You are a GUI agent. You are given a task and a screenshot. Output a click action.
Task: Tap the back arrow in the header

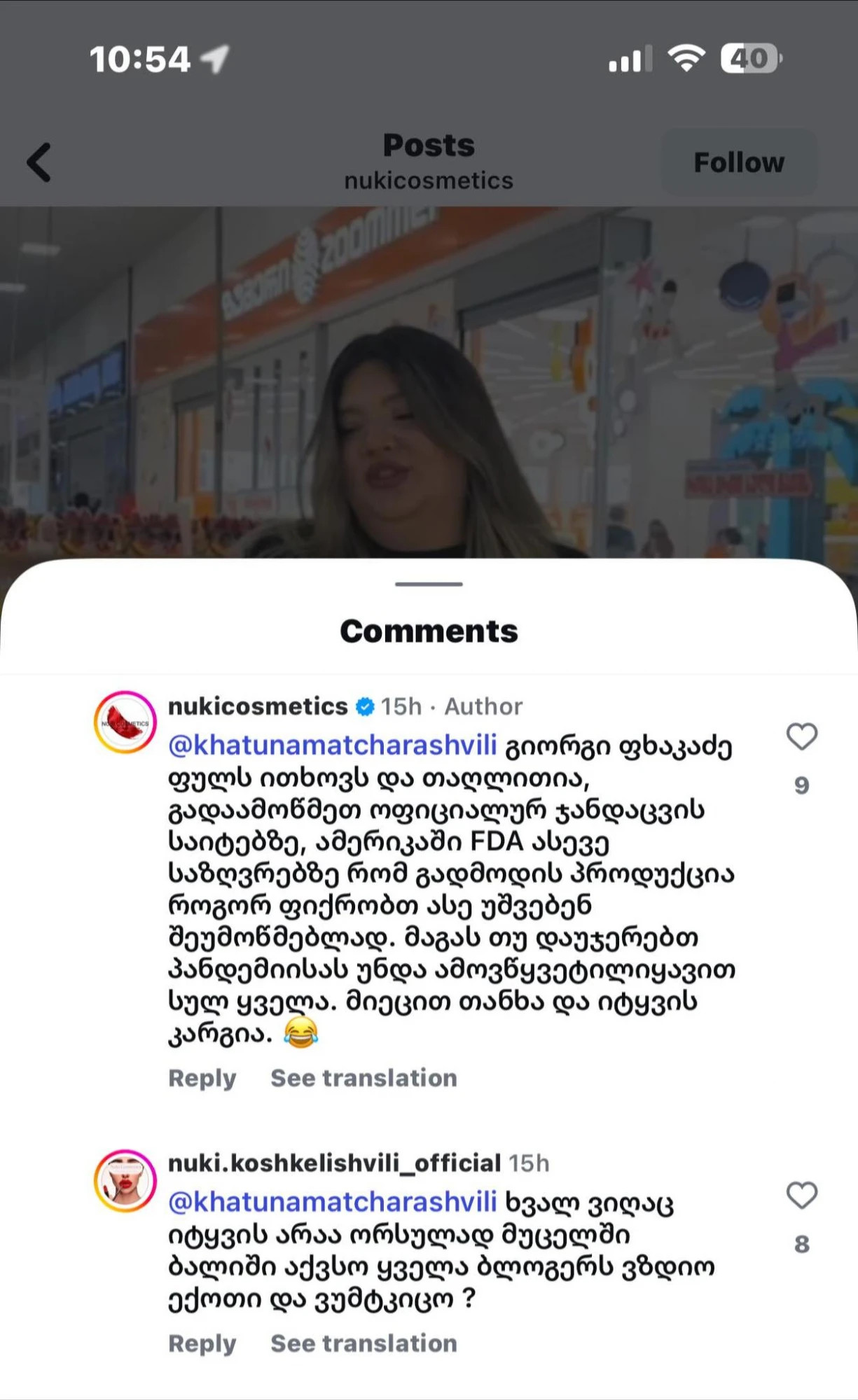[39, 162]
